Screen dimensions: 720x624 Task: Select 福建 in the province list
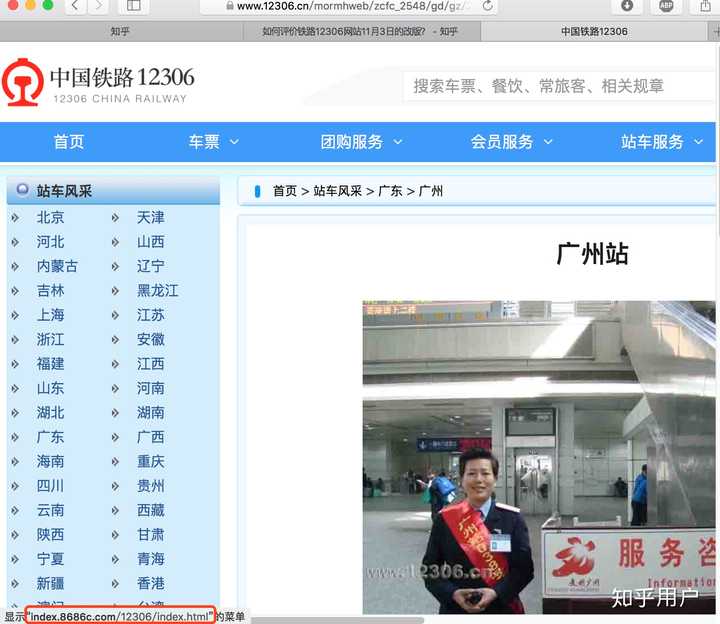tap(51, 364)
